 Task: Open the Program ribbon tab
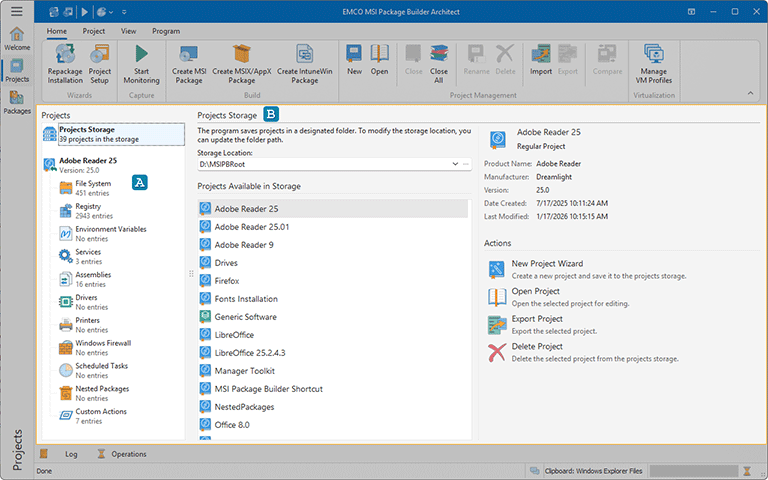(166, 31)
